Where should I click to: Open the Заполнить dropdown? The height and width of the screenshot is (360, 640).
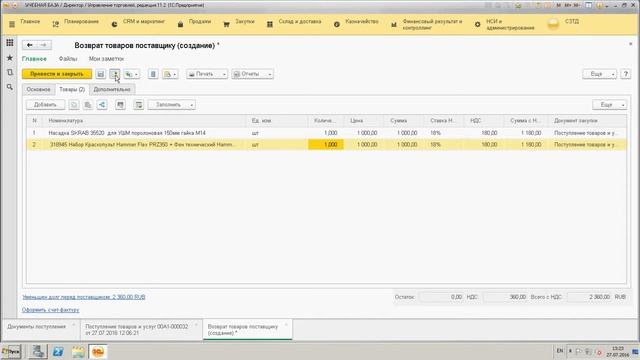click(171, 105)
